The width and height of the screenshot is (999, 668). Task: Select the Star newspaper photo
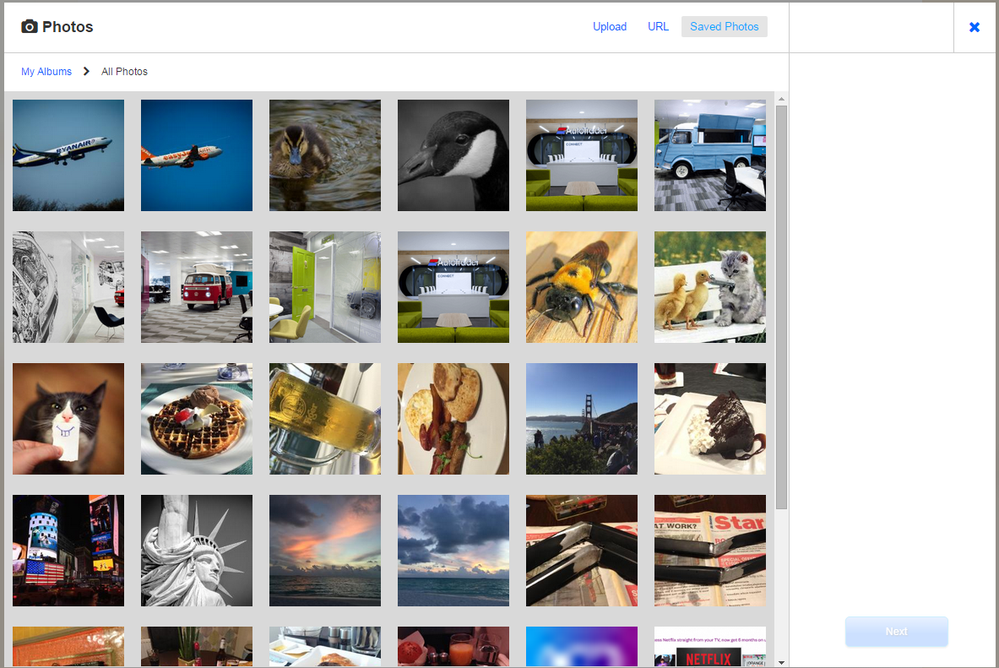pyautogui.click(x=710, y=551)
